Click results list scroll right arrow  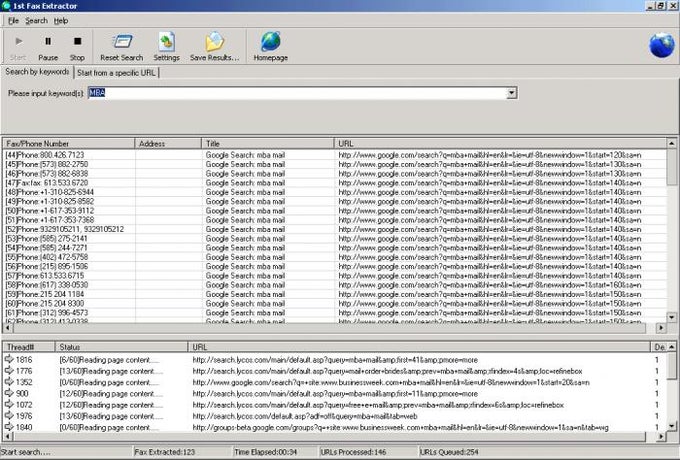tap(661, 328)
